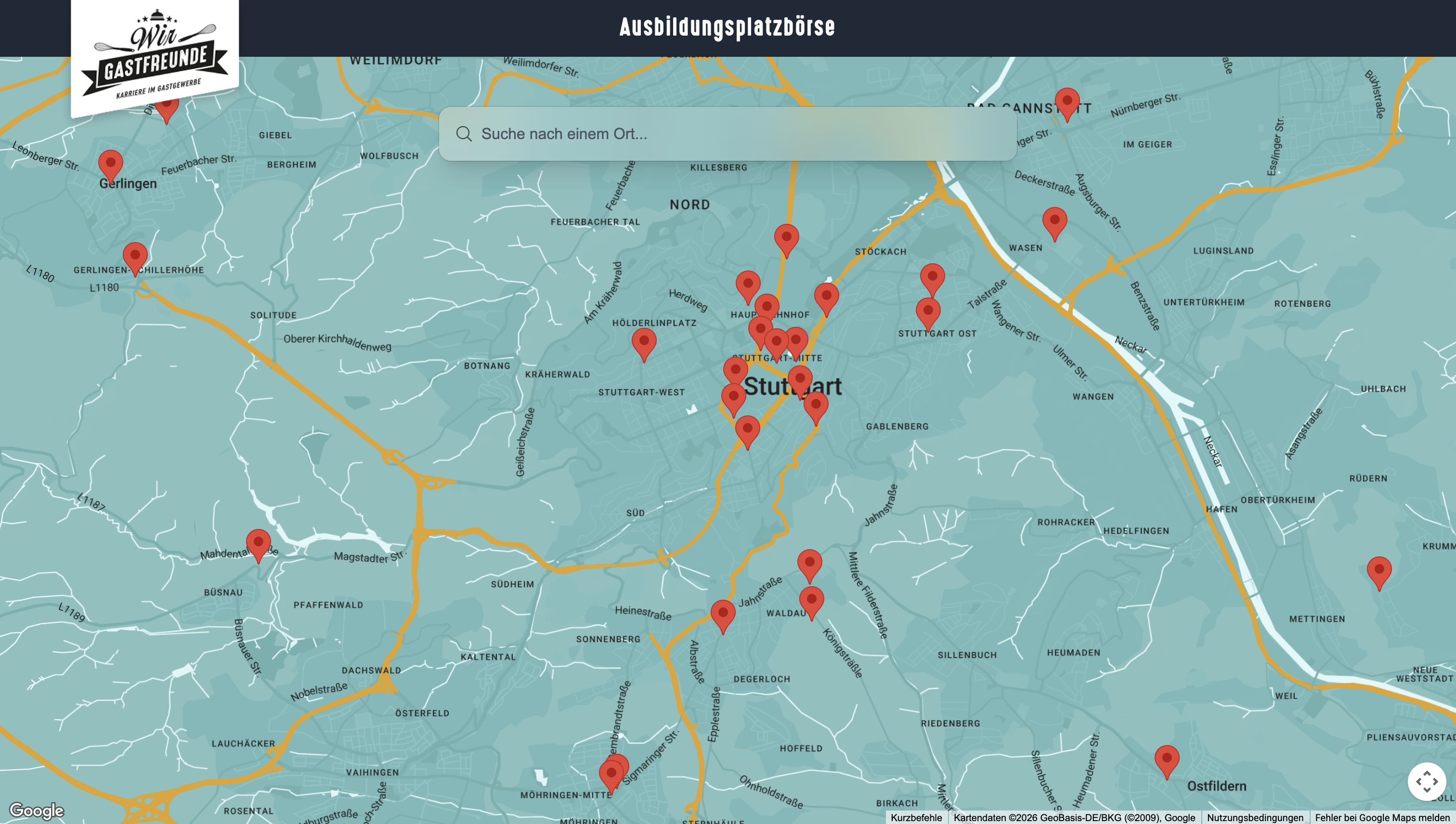Image resolution: width=1456 pixels, height=824 pixels.
Task: Toggle the fullscreen map button
Action: pyautogui.click(x=1426, y=782)
